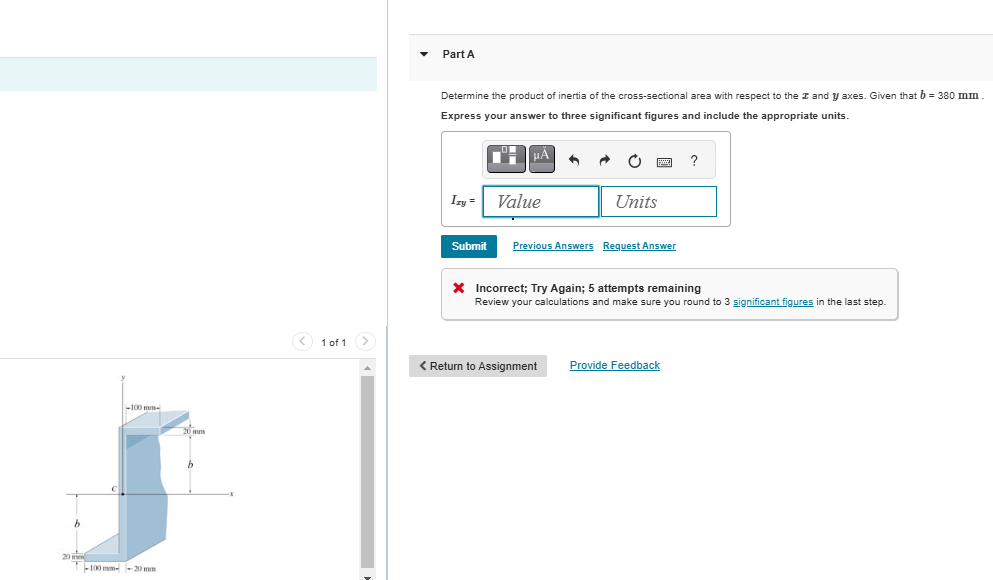Screen dimensions: 993x580
Task: Go to next figure arrow
Action: click(365, 341)
